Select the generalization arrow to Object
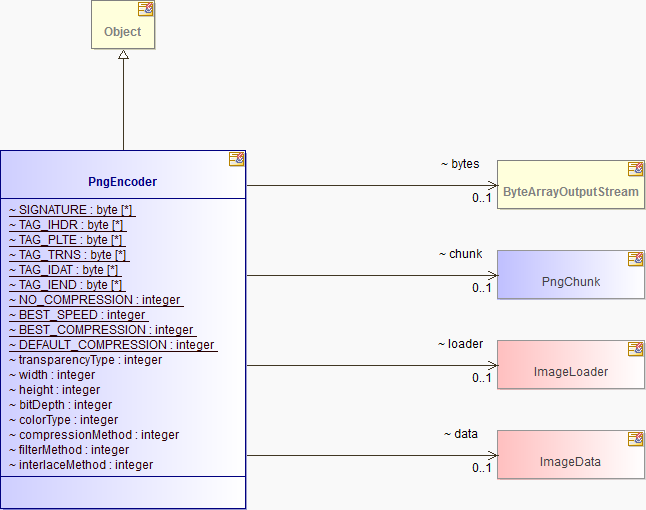 pyautogui.click(x=123, y=100)
